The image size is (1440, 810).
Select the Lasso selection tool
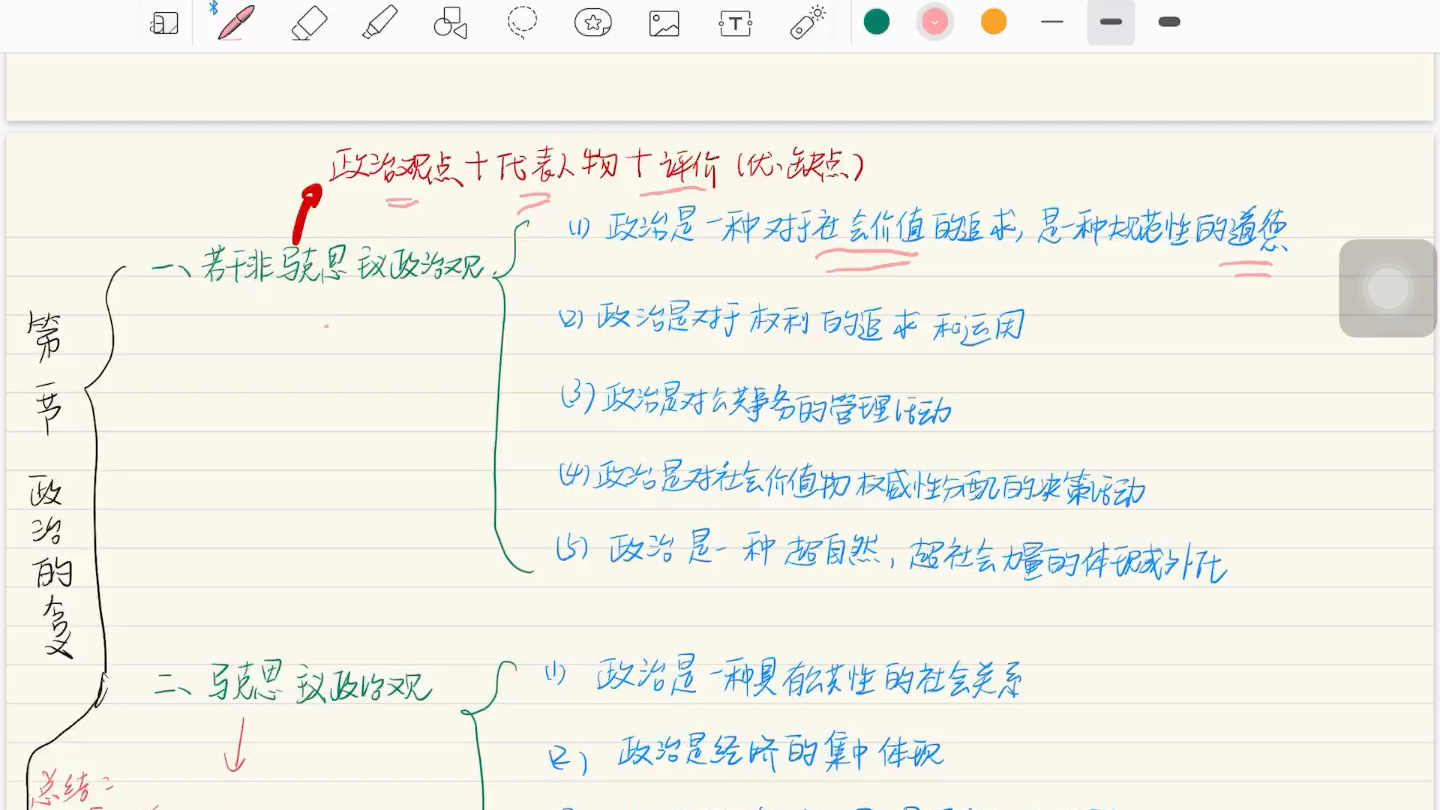coord(522,22)
